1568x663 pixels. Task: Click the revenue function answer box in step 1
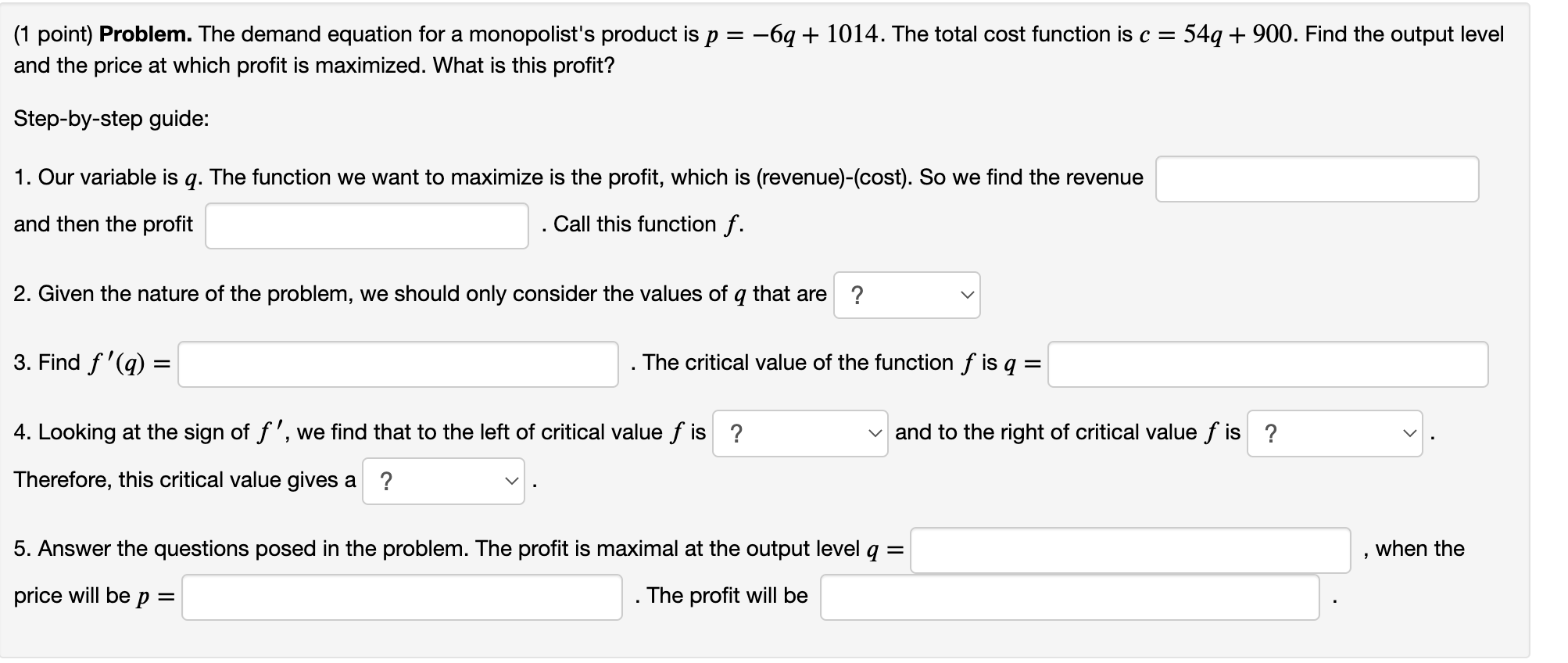[x=1318, y=179]
